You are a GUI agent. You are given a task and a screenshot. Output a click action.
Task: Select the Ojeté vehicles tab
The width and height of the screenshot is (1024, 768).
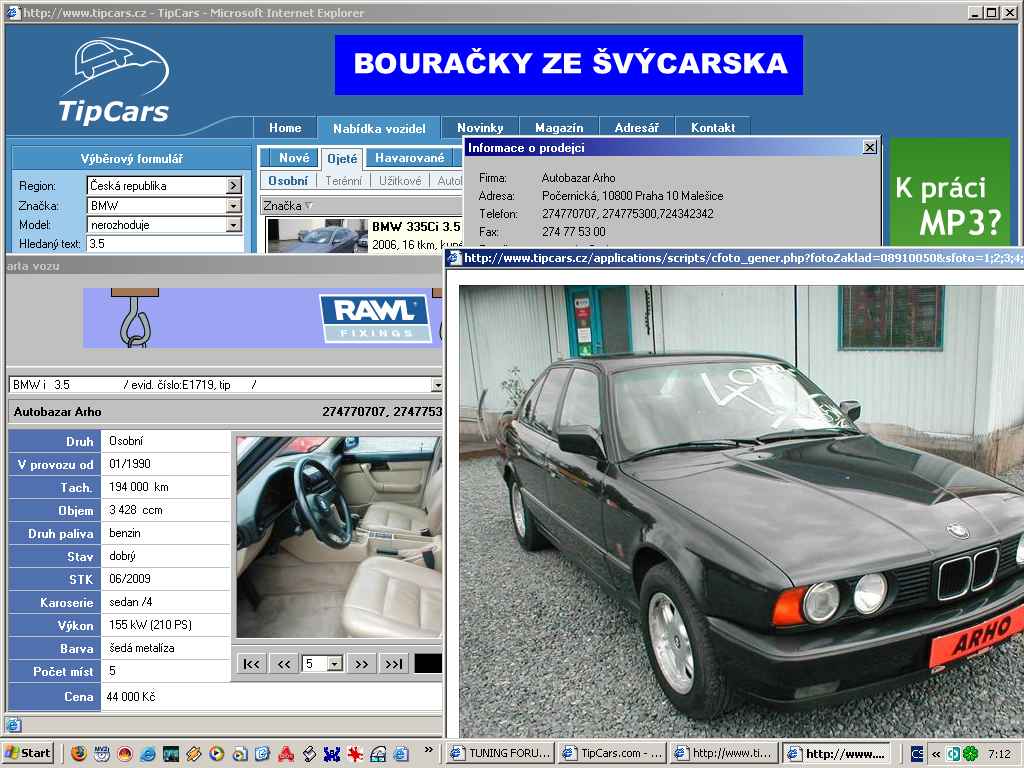click(x=342, y=159)
